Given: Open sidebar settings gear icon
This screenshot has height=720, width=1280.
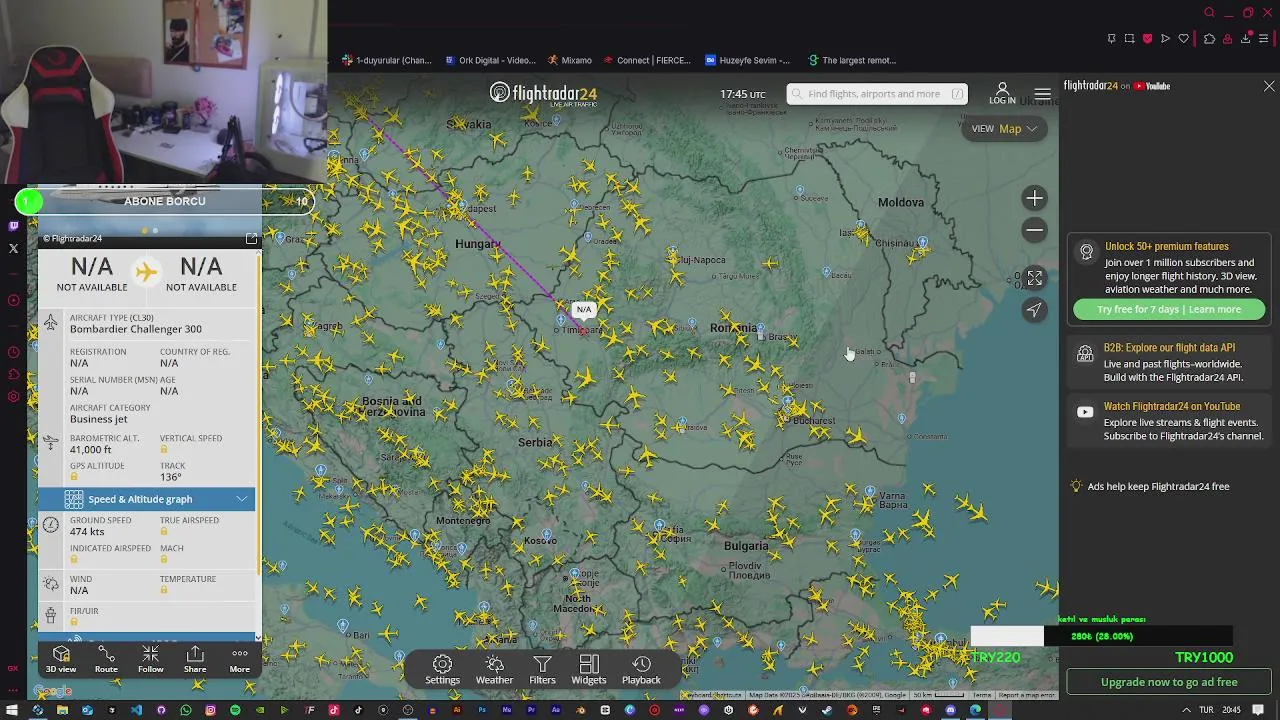Looking at the screenshot, I should 13,397.
